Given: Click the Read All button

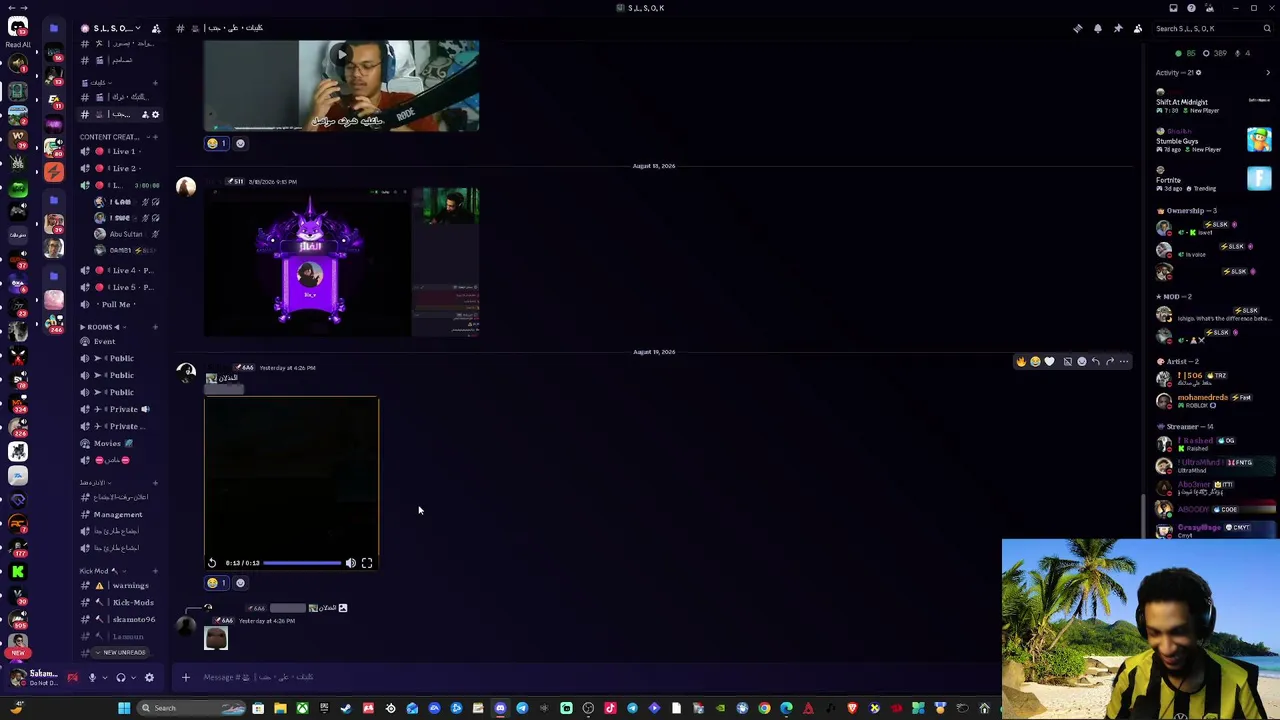Looking at the screenshot, I should pyautogui.click(x=18, y=45).
